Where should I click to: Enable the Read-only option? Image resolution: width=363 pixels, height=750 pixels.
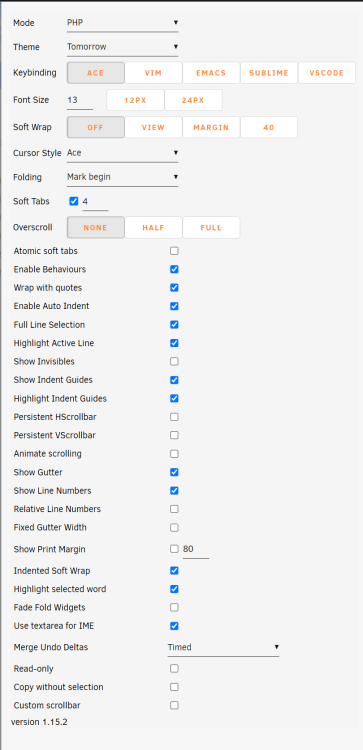tap(175, 668)
